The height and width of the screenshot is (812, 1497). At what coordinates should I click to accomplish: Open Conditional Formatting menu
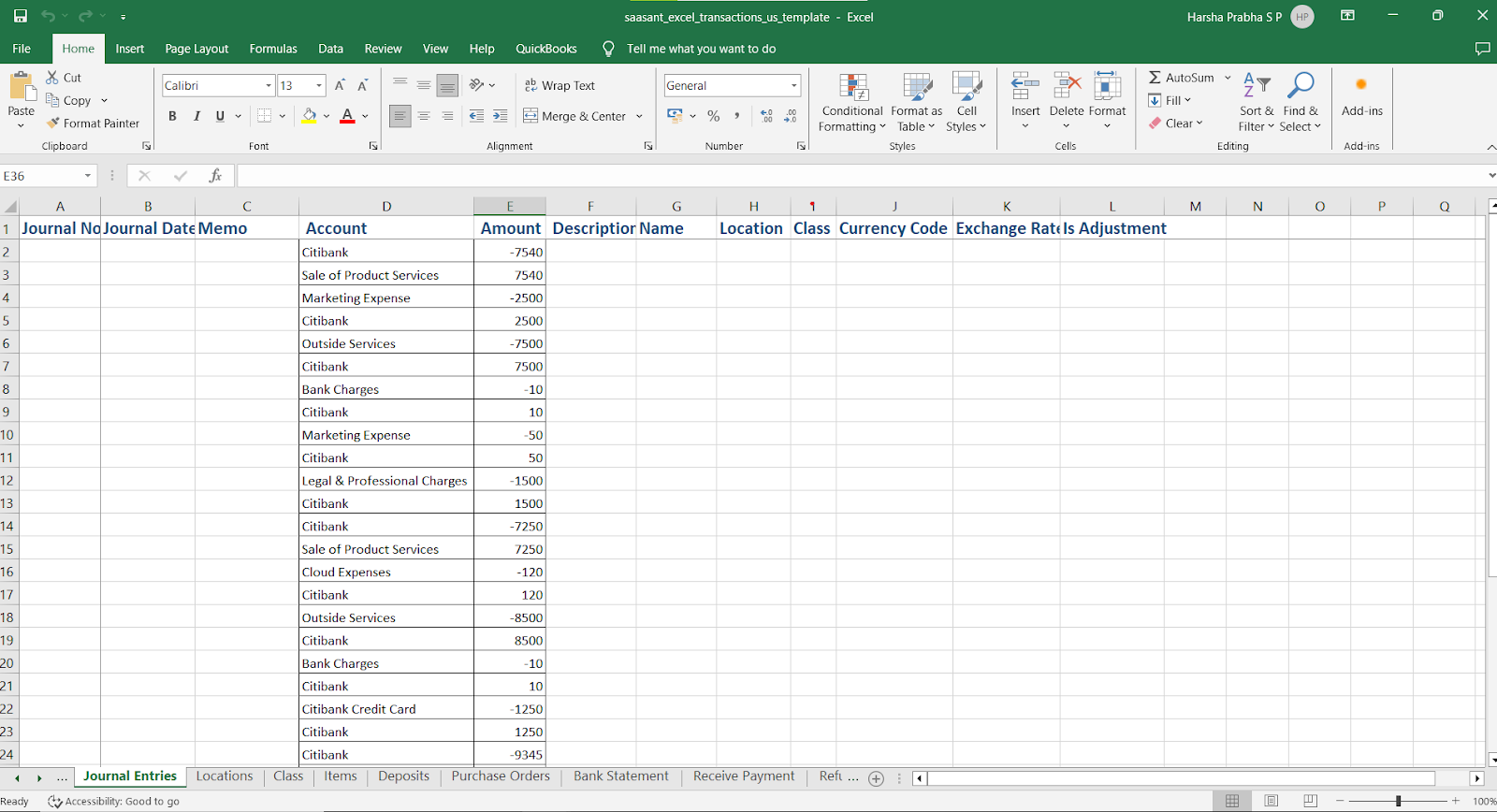point(851,103)
